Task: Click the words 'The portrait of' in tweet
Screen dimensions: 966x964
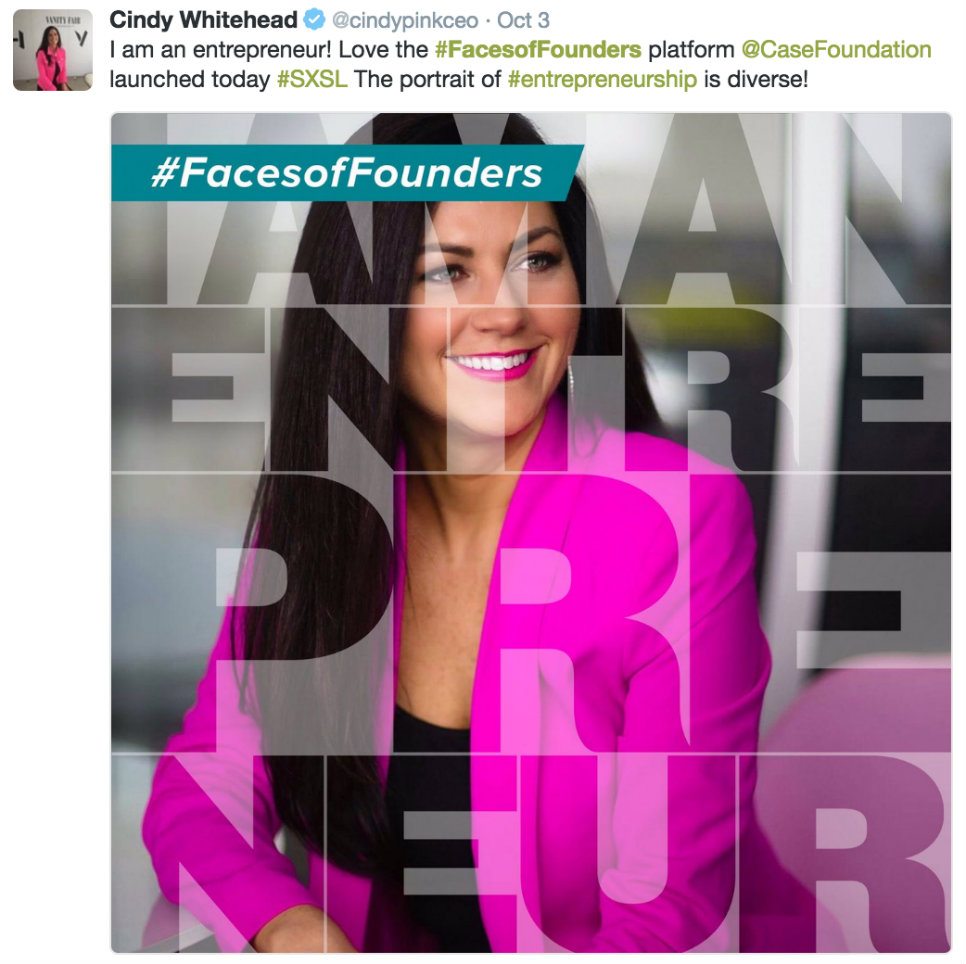Action: (428, 79)
